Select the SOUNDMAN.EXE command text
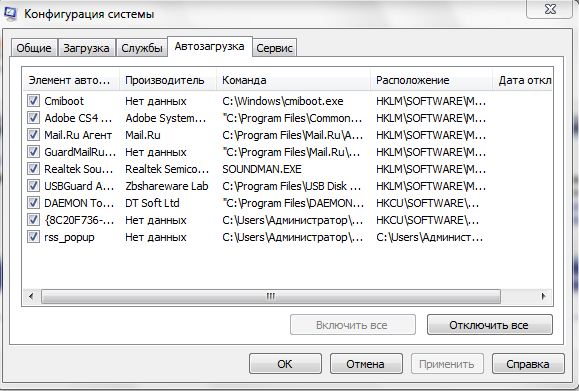Image resolution: width=579 pixels, height=391 pixels. click(x=262, y=169)
